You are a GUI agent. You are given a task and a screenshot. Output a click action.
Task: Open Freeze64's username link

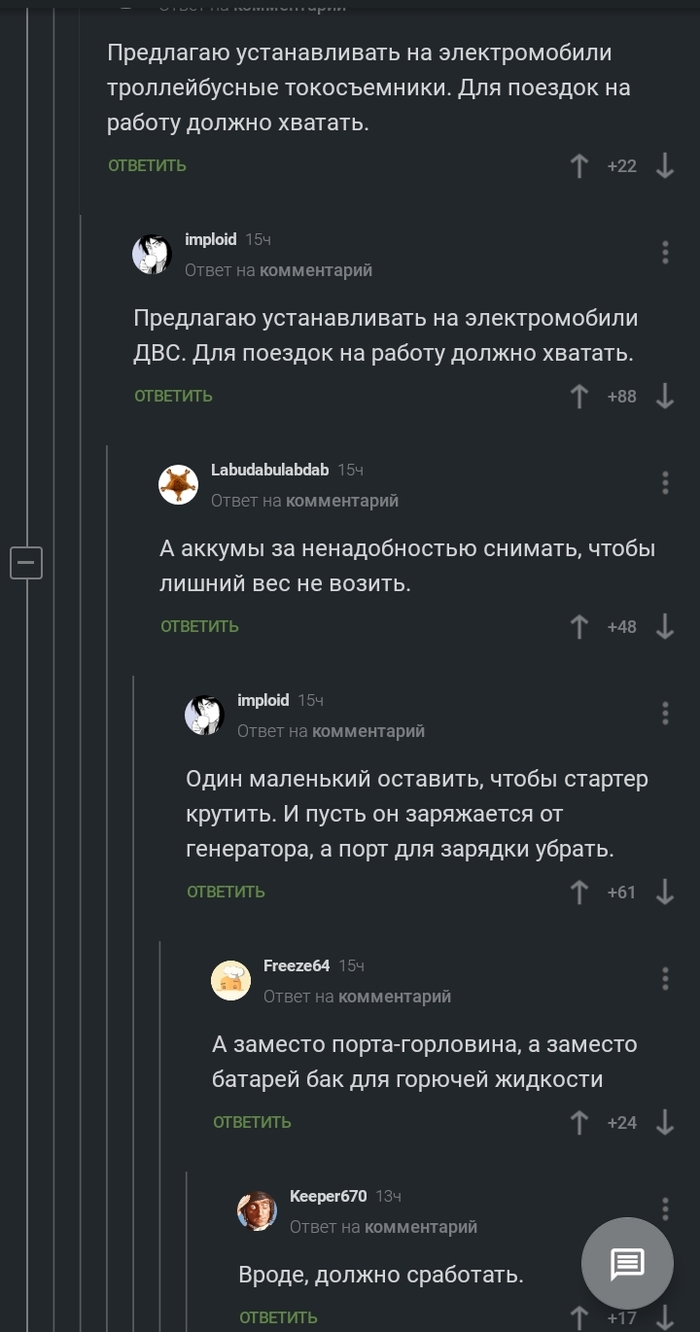pos(296,966)
